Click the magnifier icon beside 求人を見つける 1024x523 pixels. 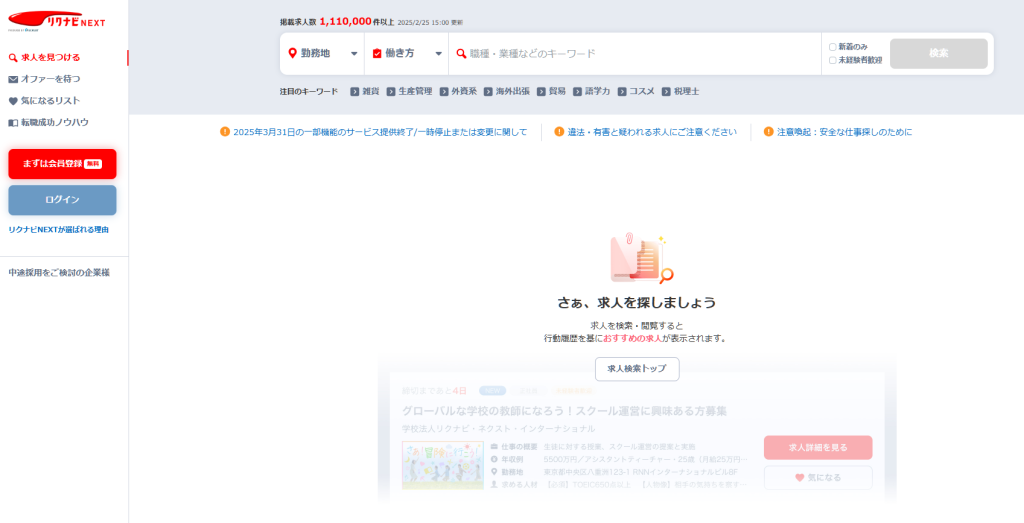coord(13,58)
